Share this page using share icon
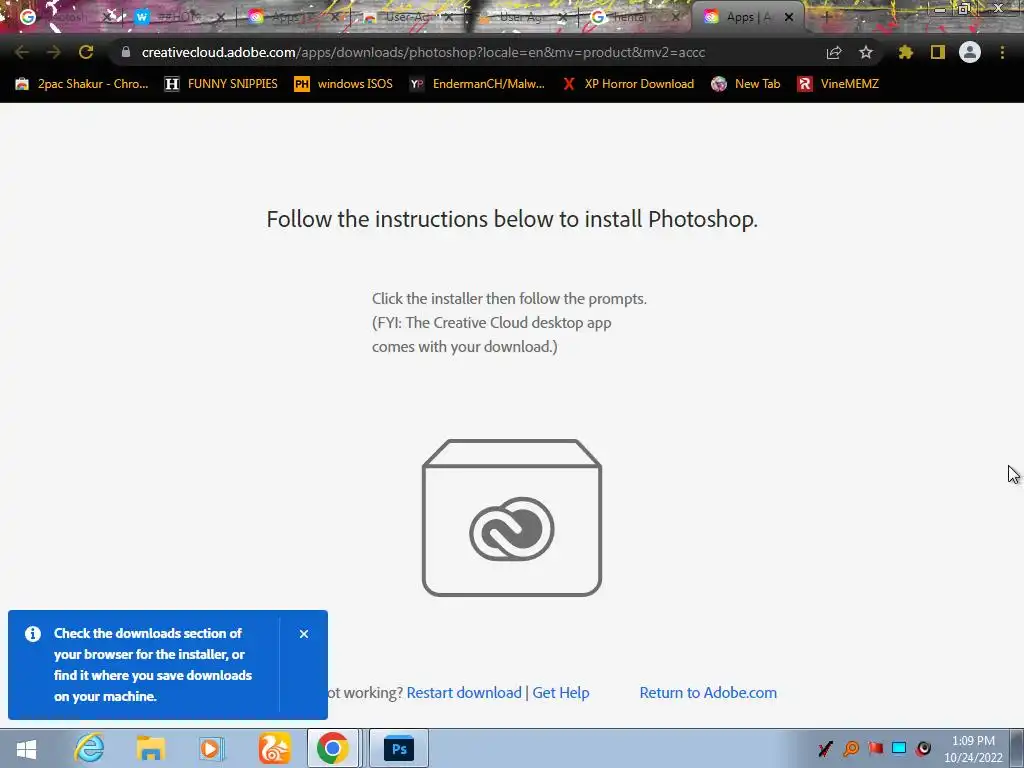The height and width of the screenshot is (768, 1024). (834, 53)
